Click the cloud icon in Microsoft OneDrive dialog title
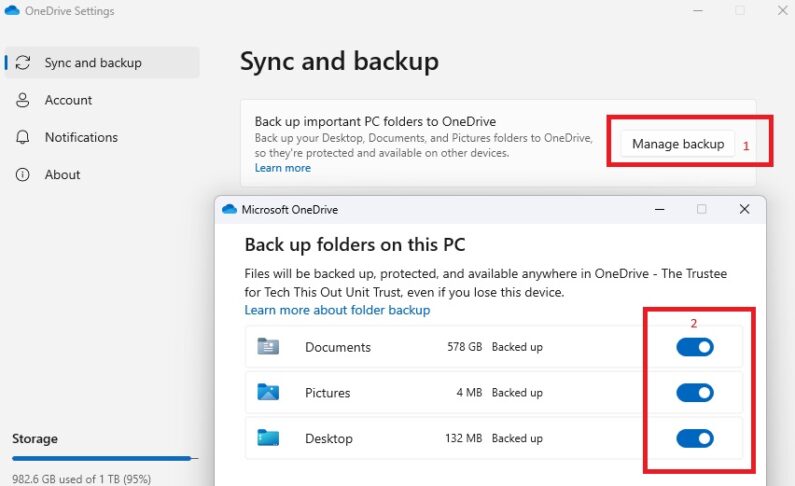The image size is (795, 486). [x=229, y=209]
